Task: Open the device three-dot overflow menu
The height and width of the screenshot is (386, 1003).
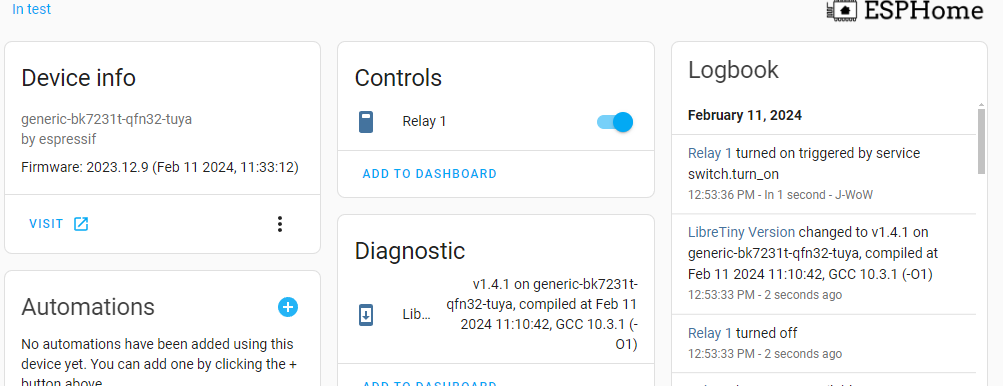Action: [280, 223]
